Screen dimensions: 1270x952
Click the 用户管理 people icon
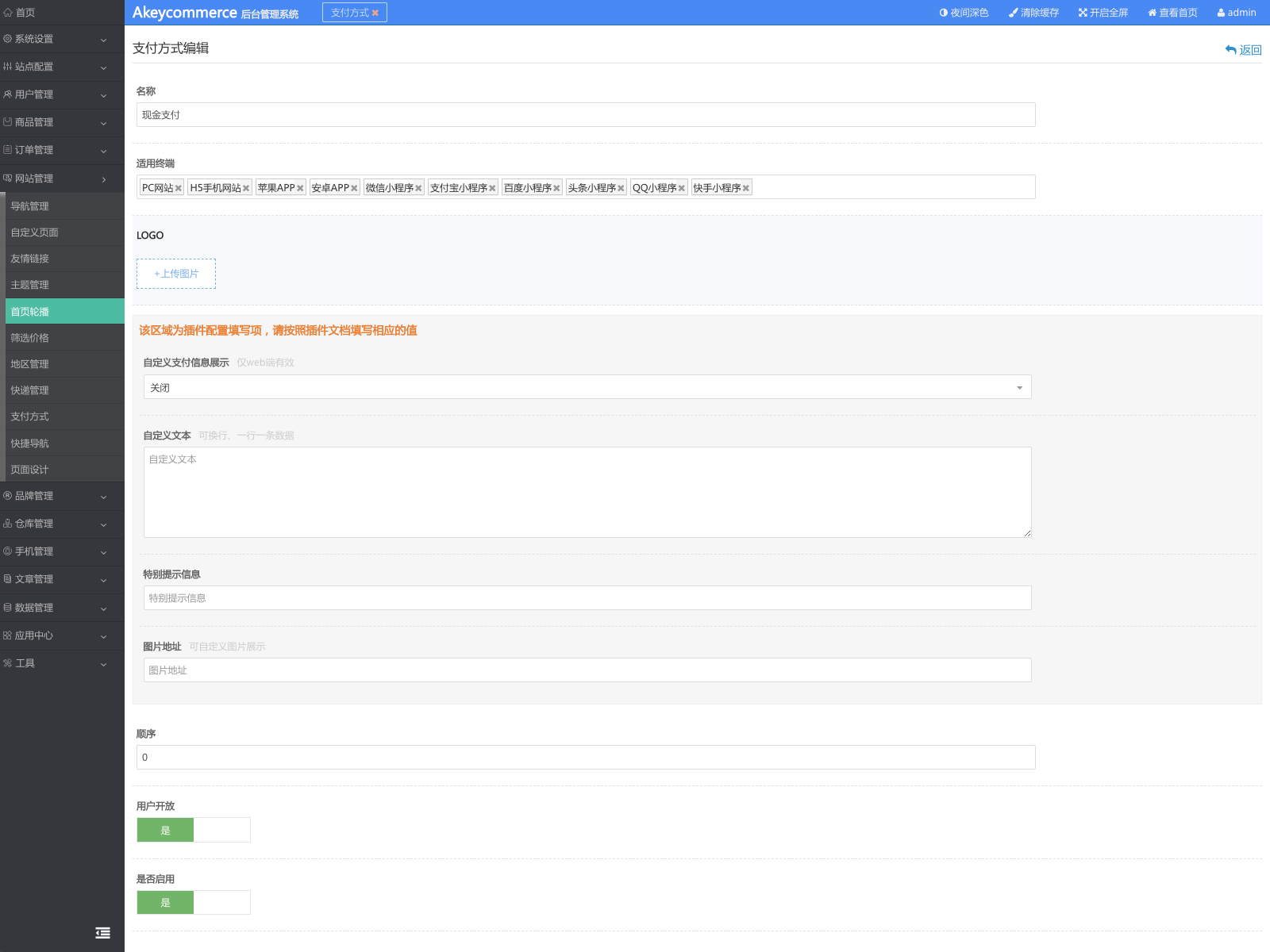click(8, 94)
